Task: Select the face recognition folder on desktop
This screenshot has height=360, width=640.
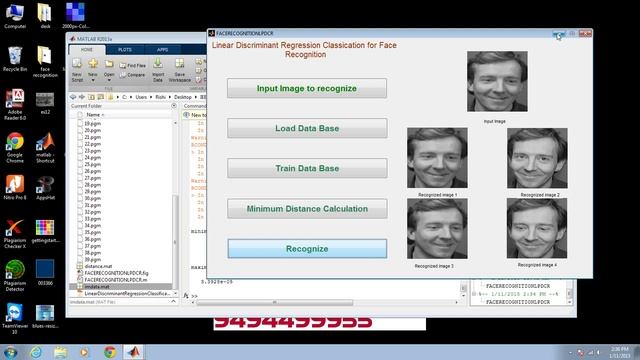Action: tap(45, 62)
